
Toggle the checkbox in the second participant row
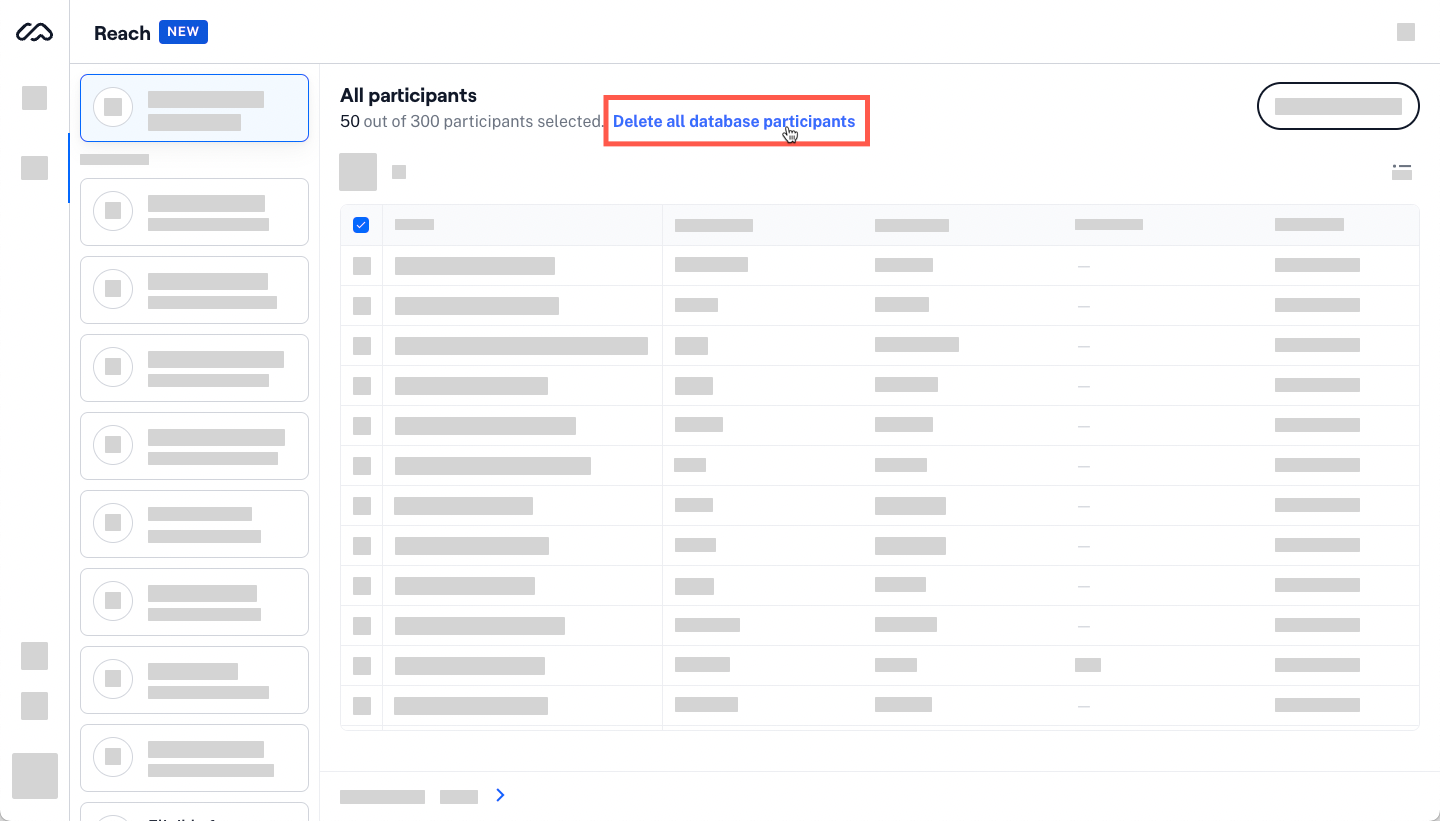[x=362, y=306]
